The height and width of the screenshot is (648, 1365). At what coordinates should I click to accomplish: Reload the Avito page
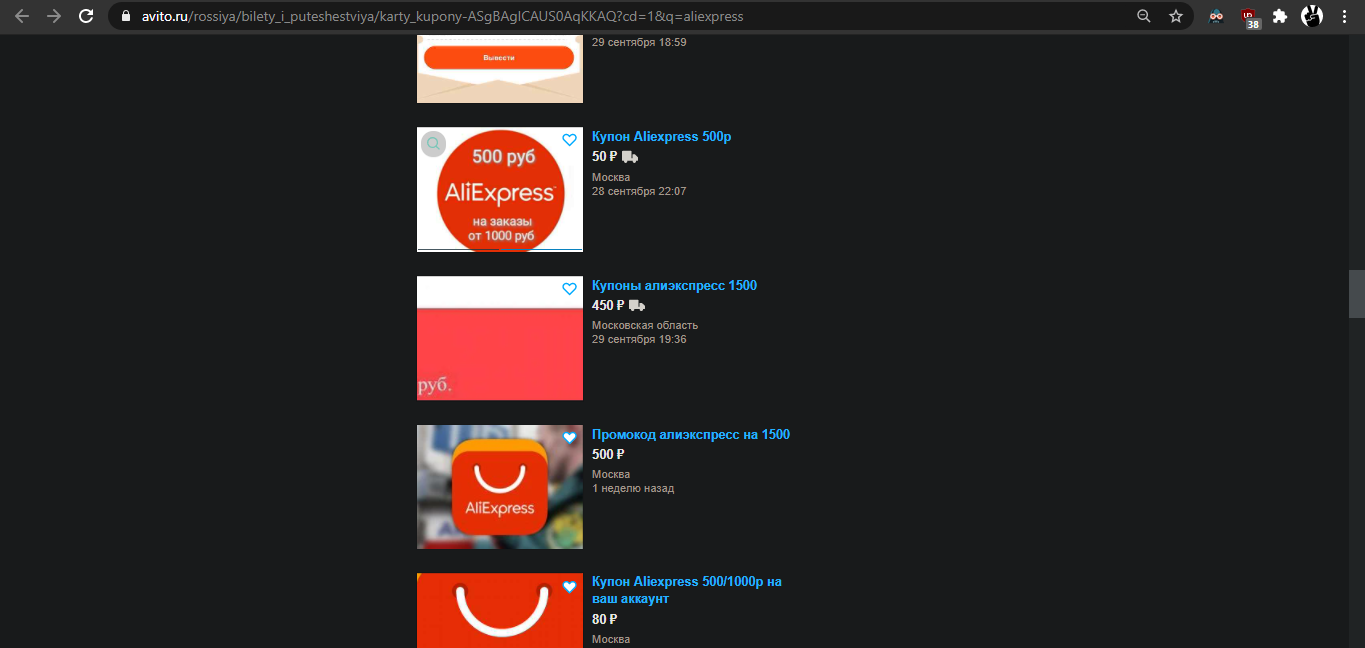pos(86,16)
